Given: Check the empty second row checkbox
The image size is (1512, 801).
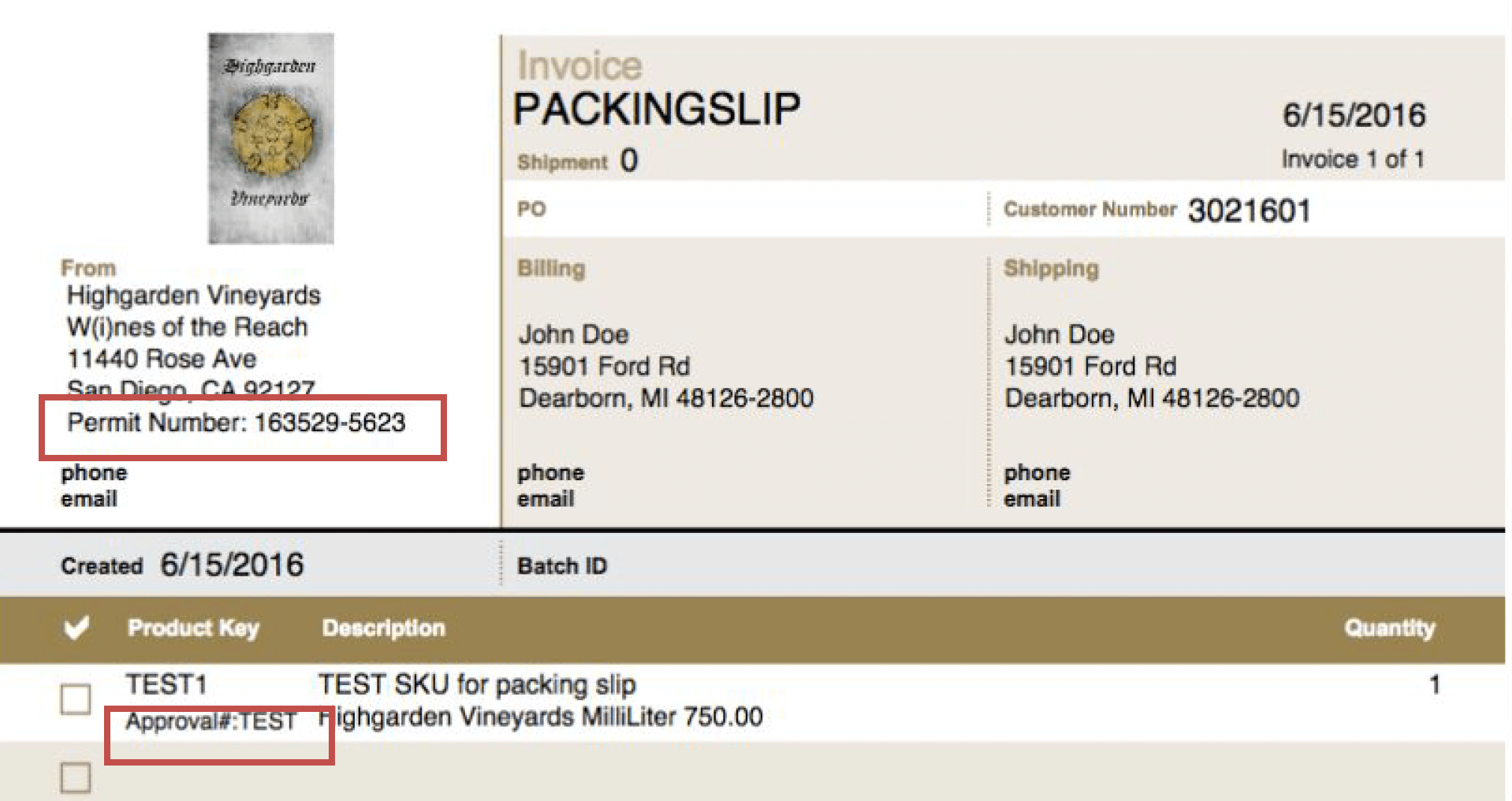Looking at the screenshot, I should click(x=76, y=777).
